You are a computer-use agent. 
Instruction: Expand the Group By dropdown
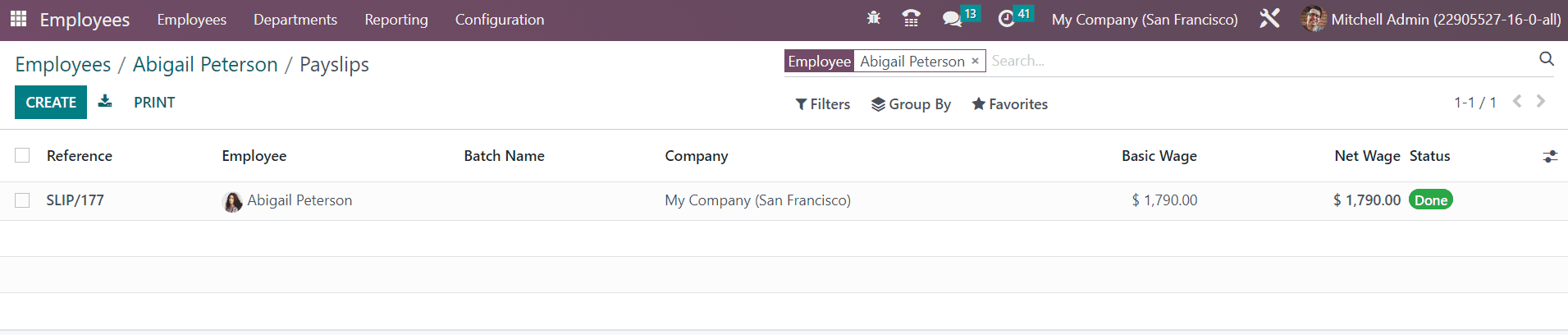[911, 104]
